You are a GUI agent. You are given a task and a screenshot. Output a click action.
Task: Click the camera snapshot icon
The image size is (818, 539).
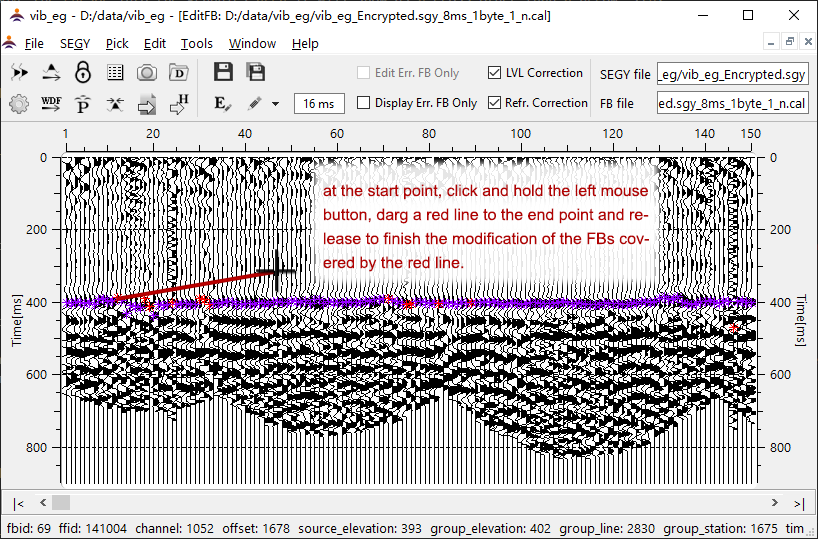click(x=147, y=72)
